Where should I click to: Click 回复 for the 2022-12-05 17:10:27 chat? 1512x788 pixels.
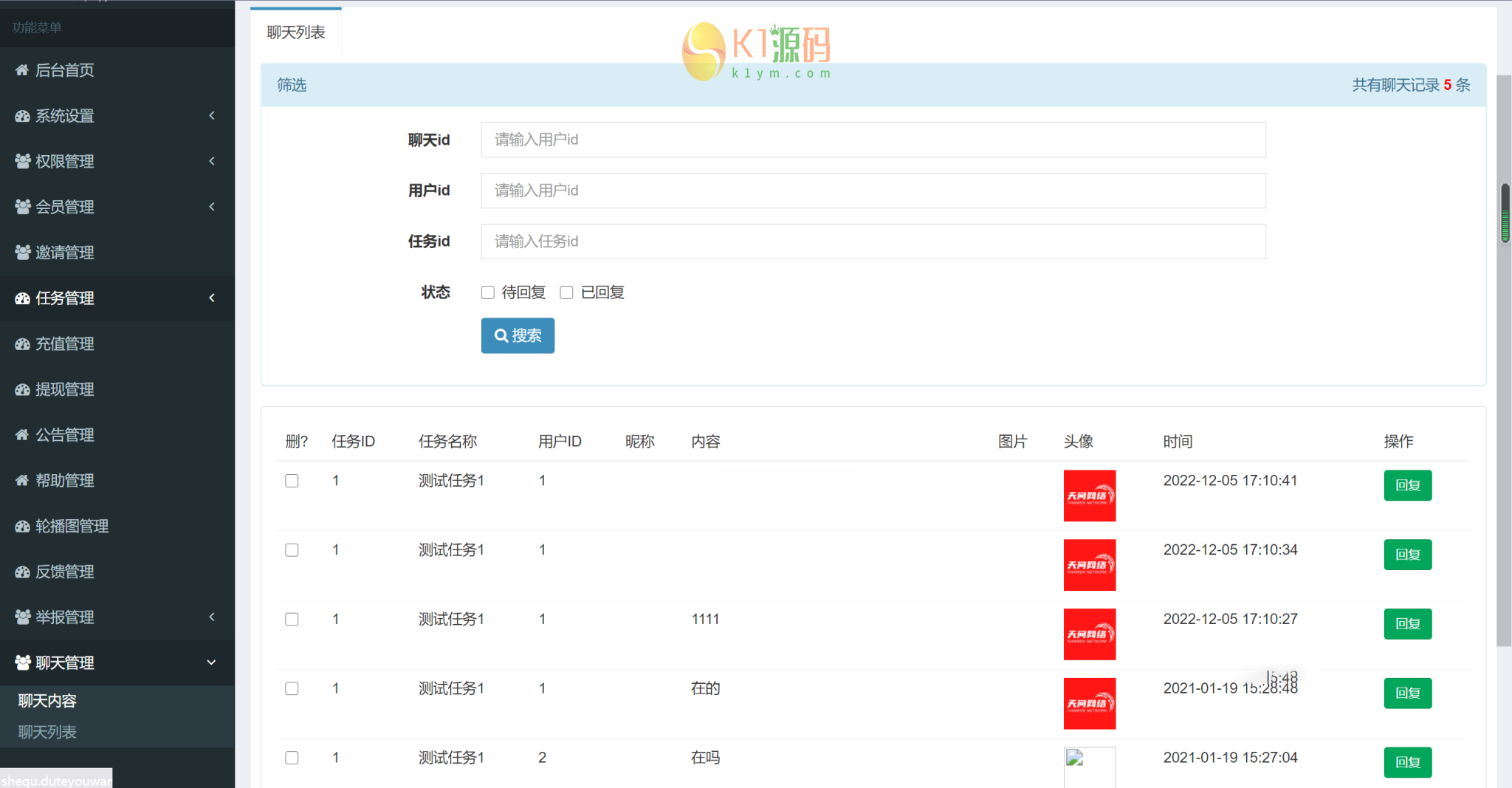(x=1407, y=624)
